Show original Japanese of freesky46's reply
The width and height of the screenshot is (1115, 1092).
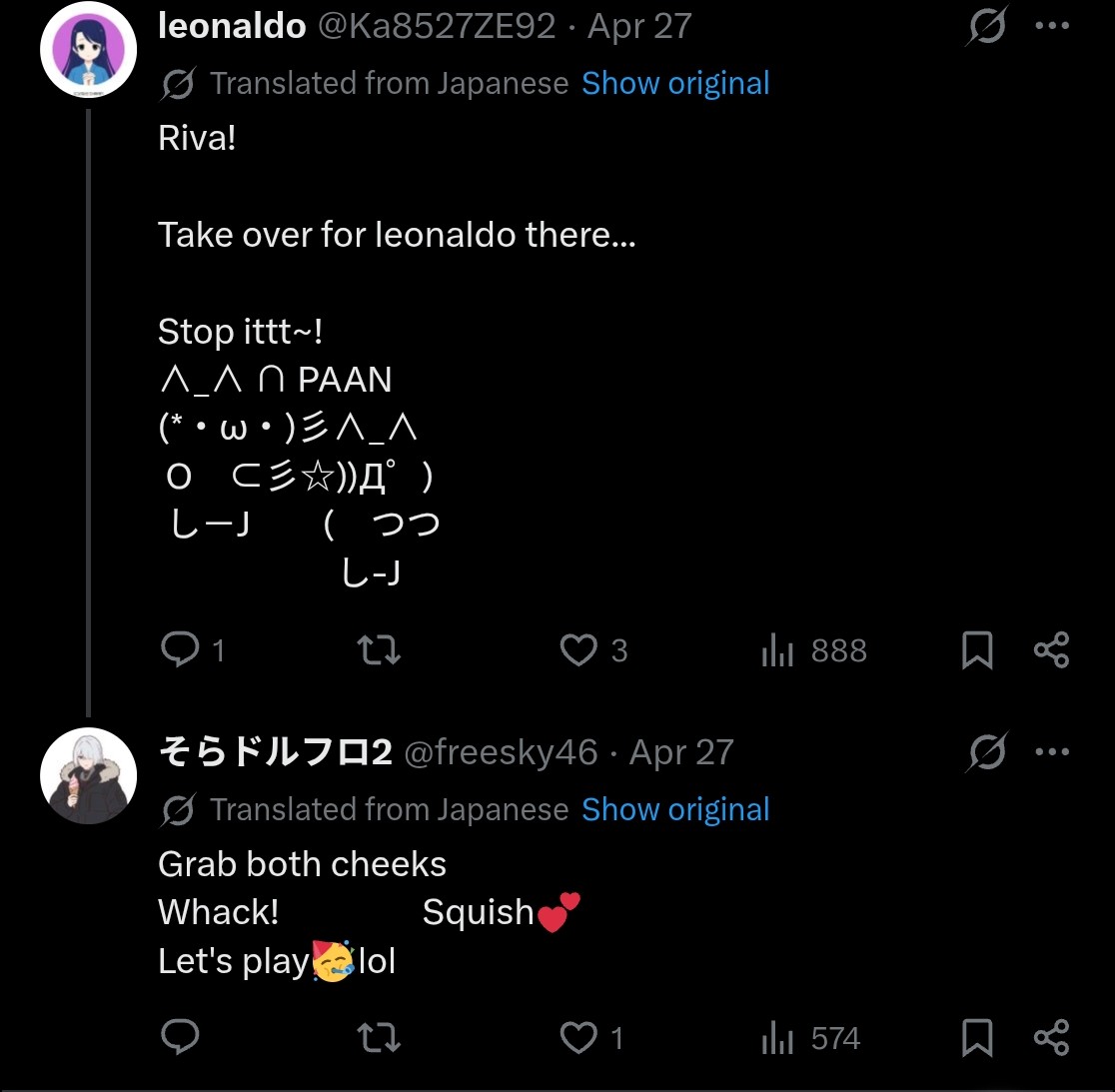point(675,809)
